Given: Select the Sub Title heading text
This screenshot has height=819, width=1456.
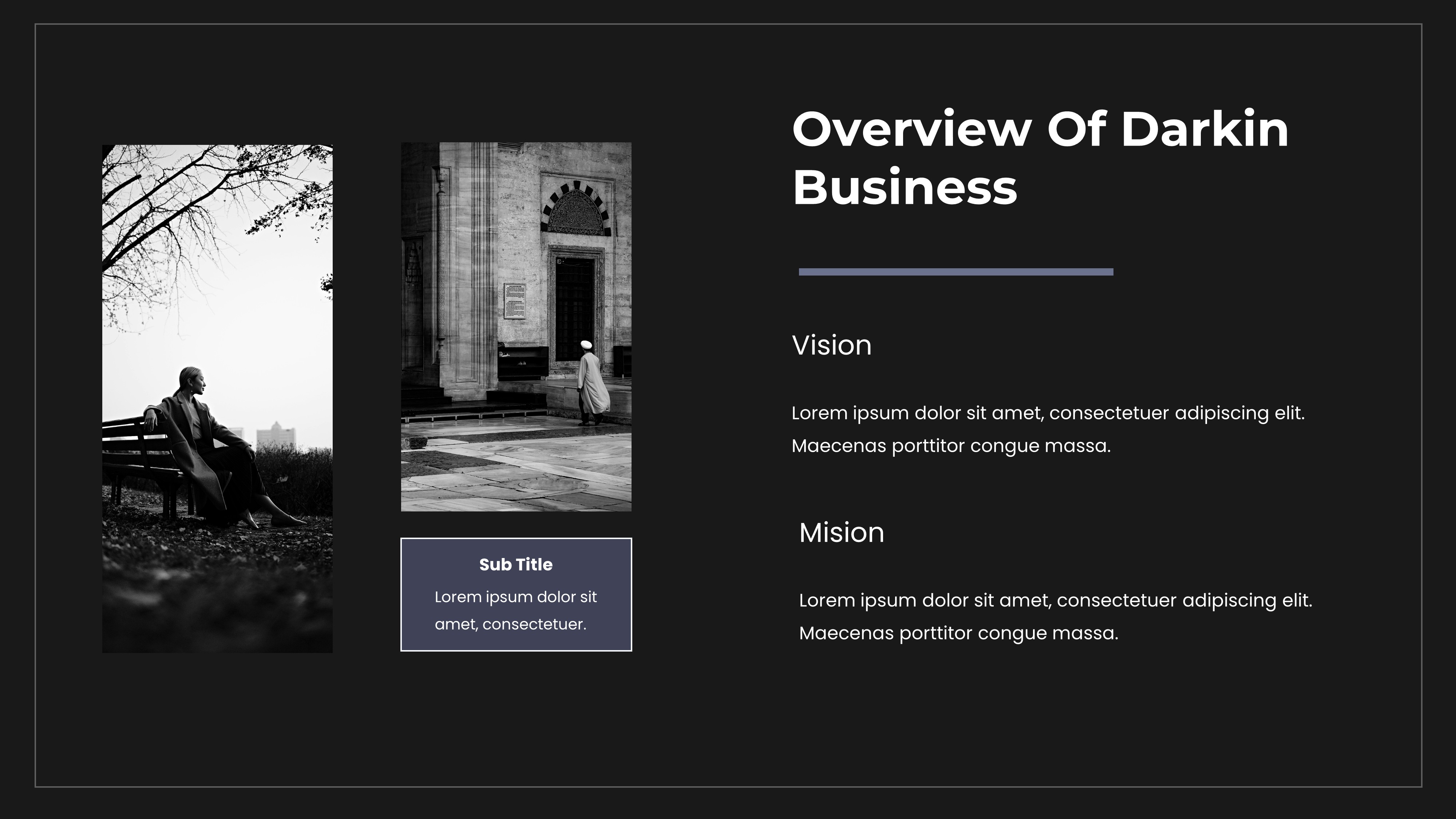Looking at the screenshot, I should (515, 564).
